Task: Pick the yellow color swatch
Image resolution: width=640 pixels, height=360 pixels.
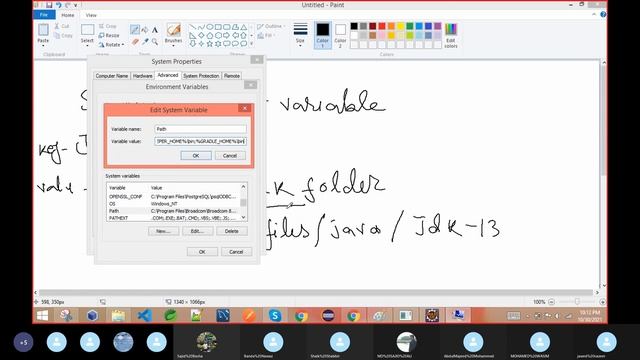Action: point(400,26)
